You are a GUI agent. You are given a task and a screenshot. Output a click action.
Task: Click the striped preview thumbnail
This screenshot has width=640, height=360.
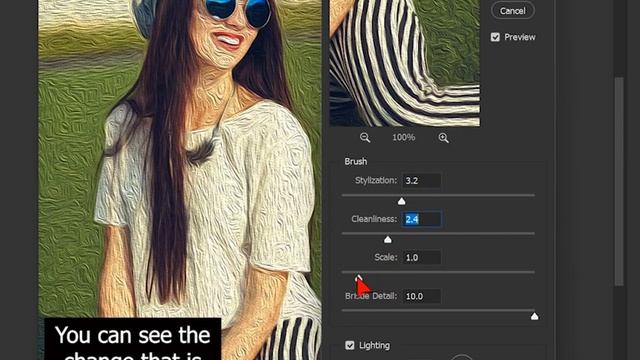[x=404, y=63]
